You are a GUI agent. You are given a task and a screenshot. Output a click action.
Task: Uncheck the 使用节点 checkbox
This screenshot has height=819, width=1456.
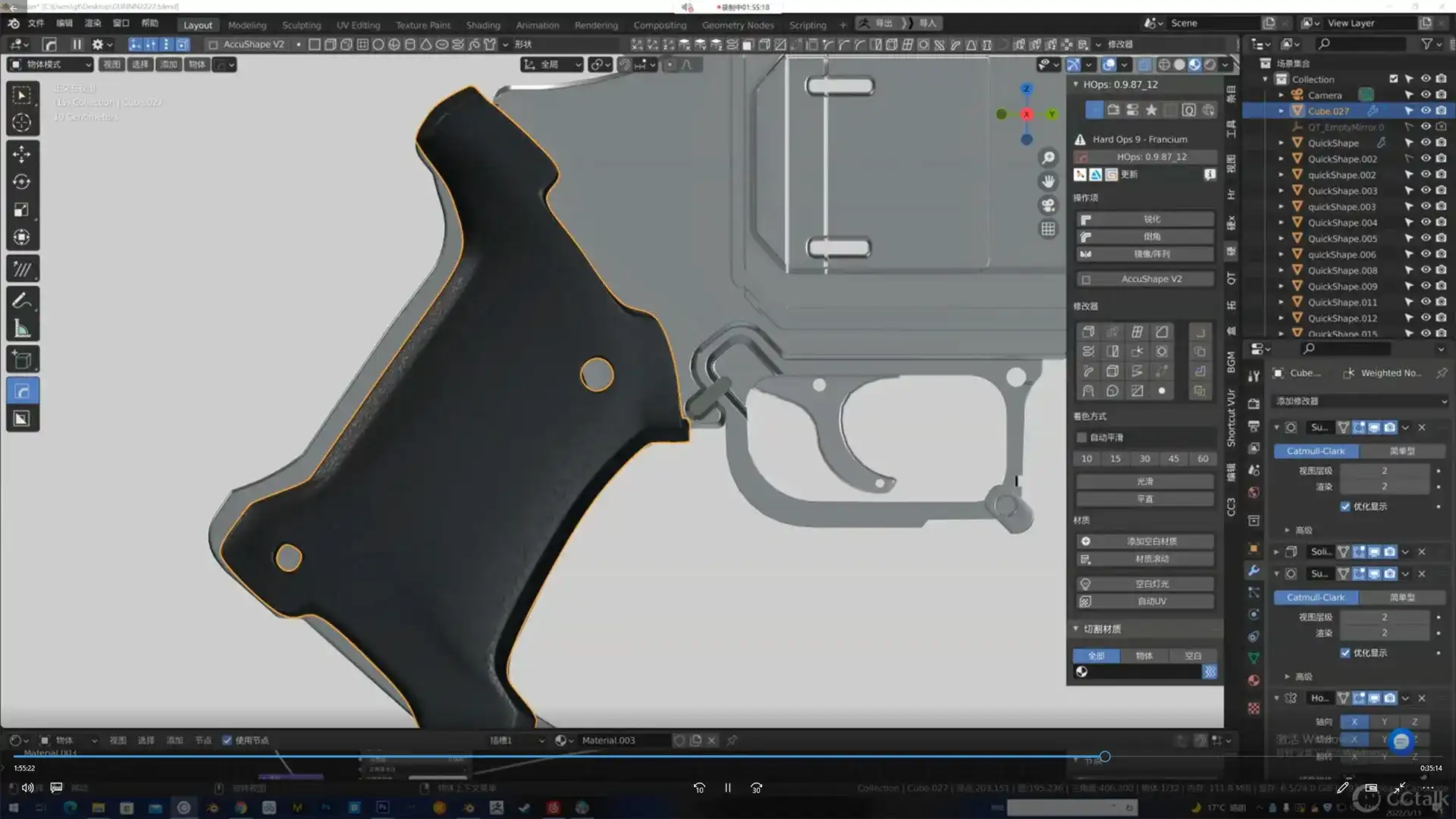227,740
